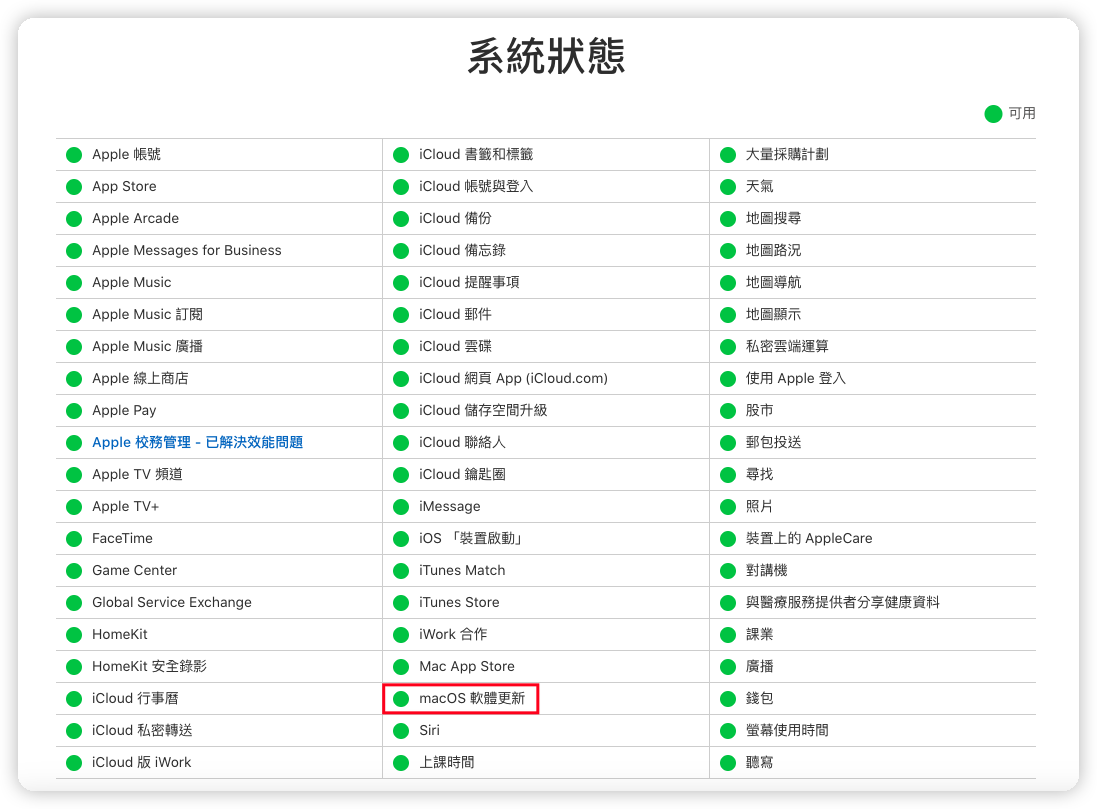The image size is (1097, 809).
Task: Click the HomeKit 安全錄影 entry
Action: [x=149, y=666]
